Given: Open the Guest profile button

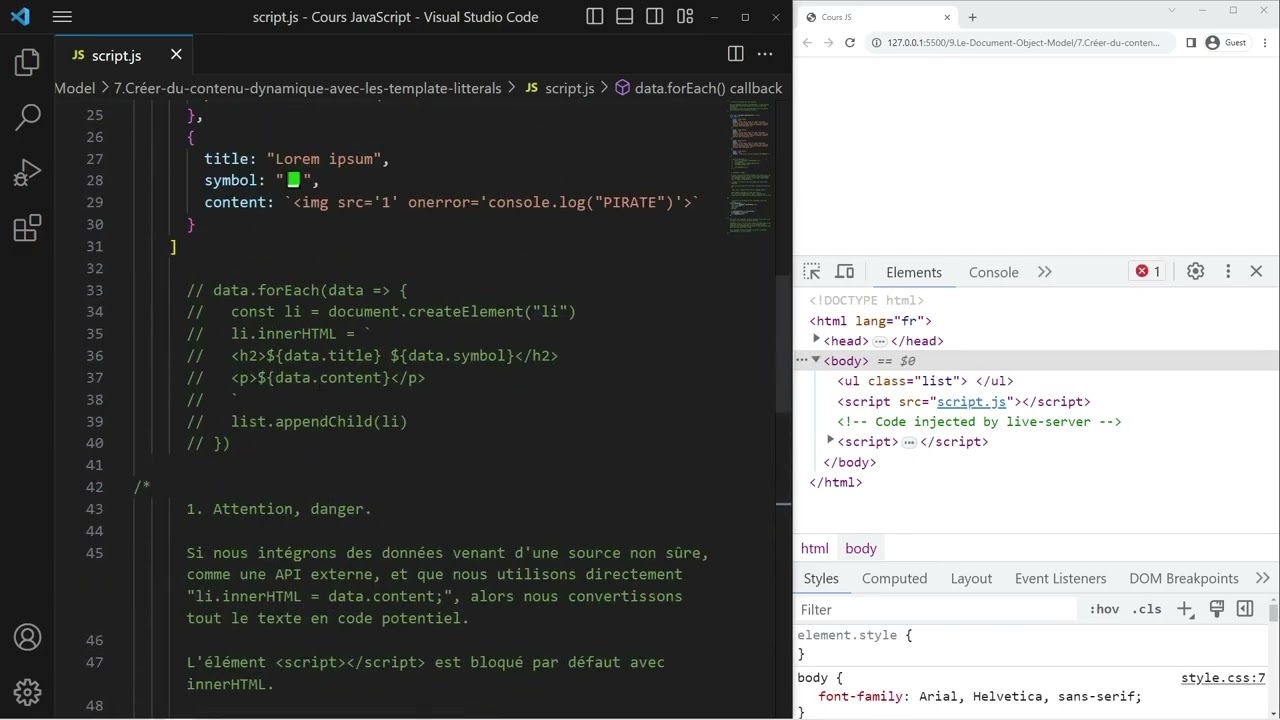Looking at the screenshot, I should [x=1226, y=43].
